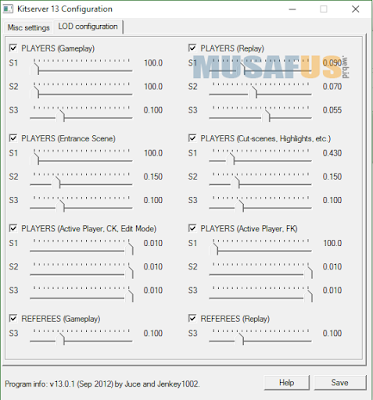Click S3 slider thumb under PLAYERS (Gameplay)
Image resolution: width=373 pixels, height=400 pixels.
coord(60,116)
